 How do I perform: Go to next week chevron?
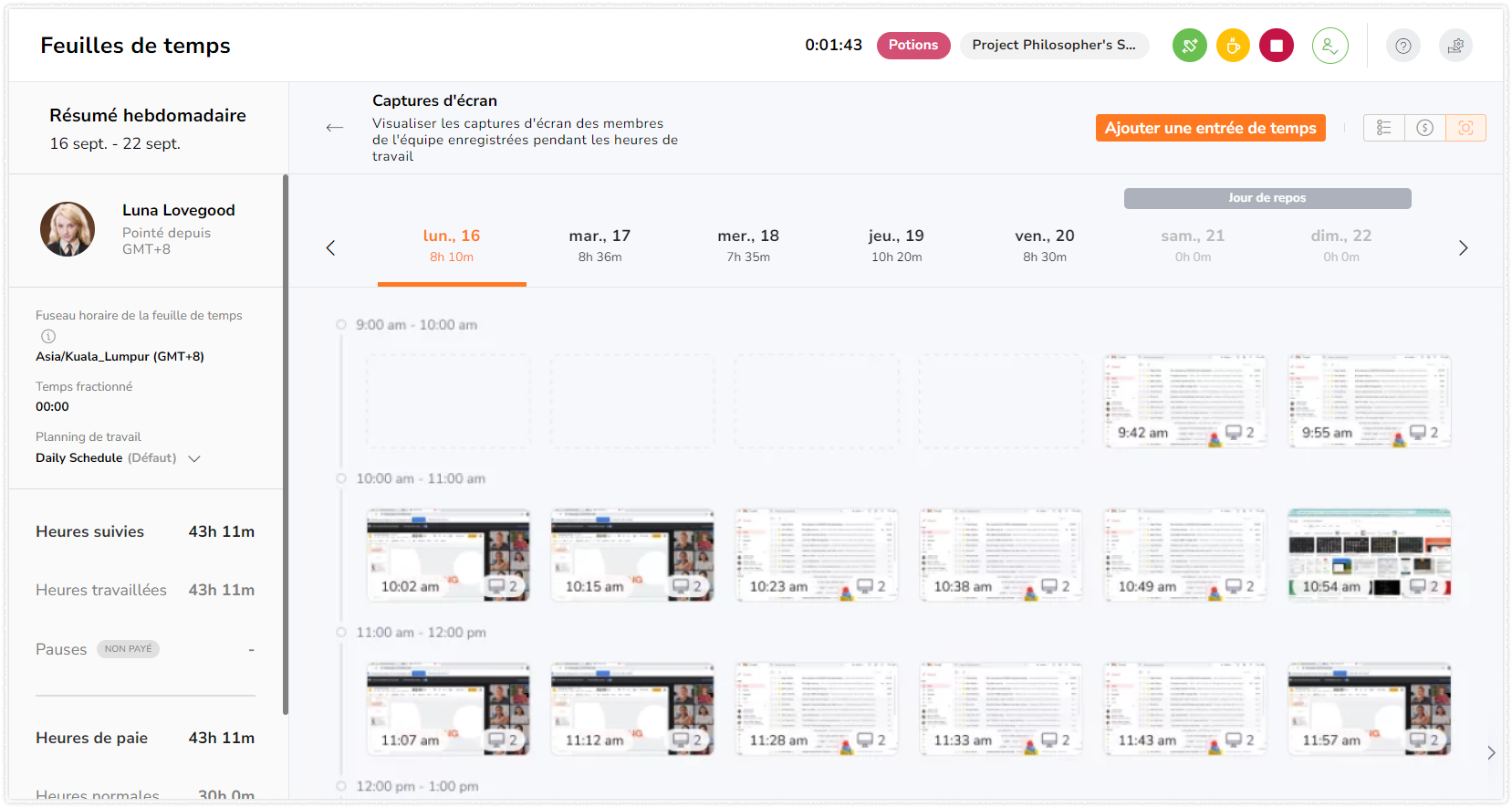tap(1464, 247)
